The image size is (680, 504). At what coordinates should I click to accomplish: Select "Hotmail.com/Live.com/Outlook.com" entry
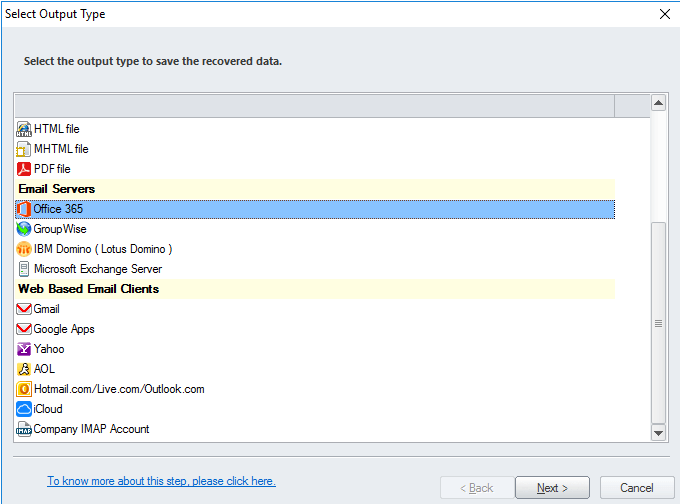119,389
